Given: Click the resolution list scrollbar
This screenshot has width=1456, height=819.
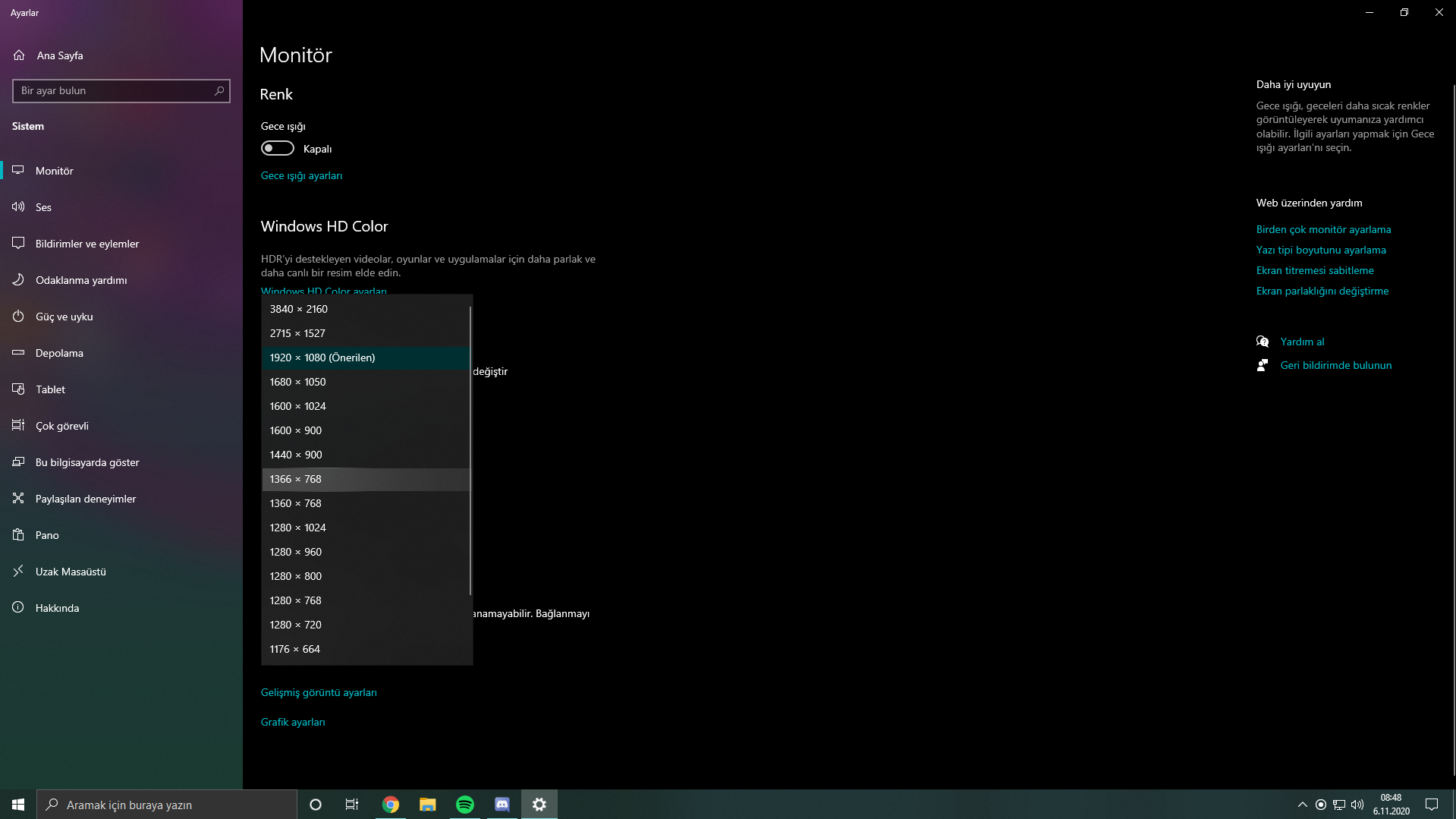Looking at the screenshot, I should pos(471,451).
